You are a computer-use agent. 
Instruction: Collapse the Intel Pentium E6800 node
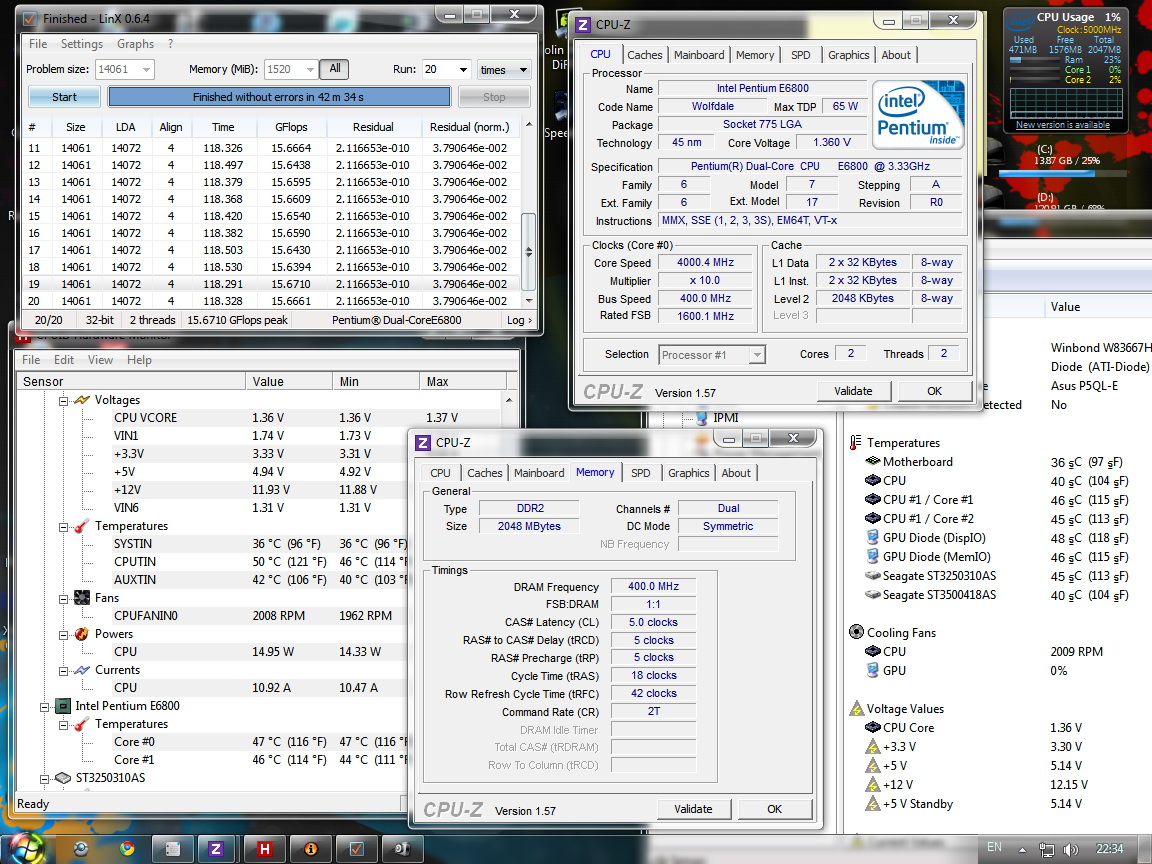[x=45, y=706]
